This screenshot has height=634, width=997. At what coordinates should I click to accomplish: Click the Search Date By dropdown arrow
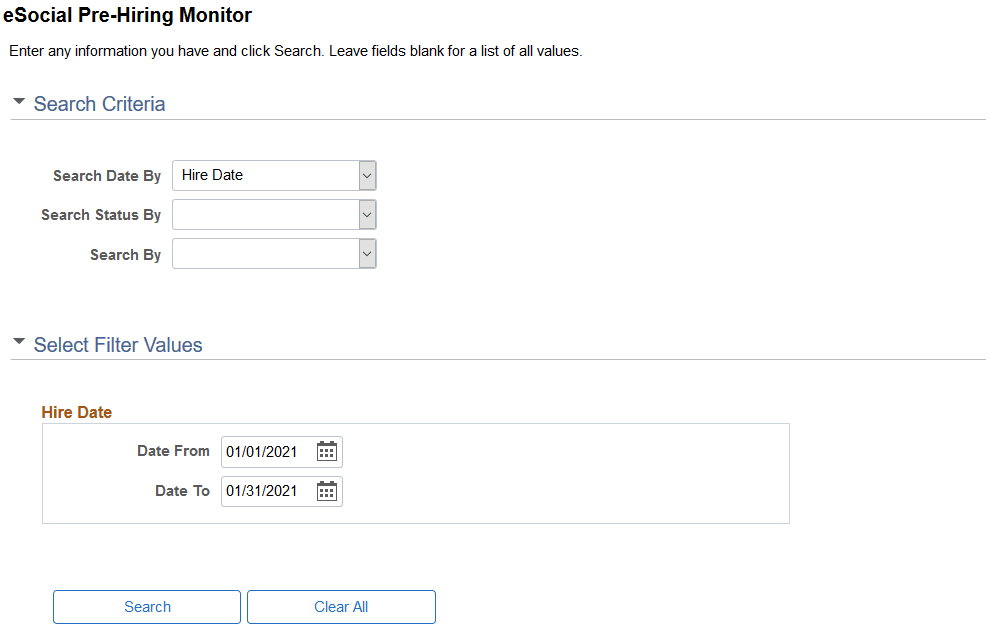click(367, 175)
